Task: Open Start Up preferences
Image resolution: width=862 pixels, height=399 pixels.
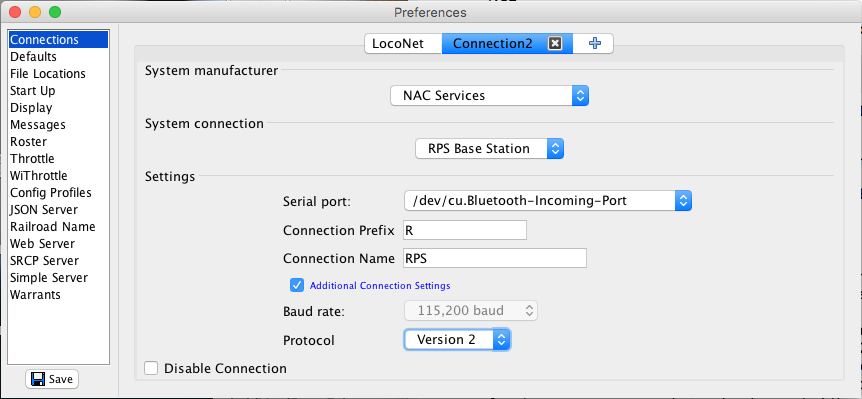Action: (58, 91)
